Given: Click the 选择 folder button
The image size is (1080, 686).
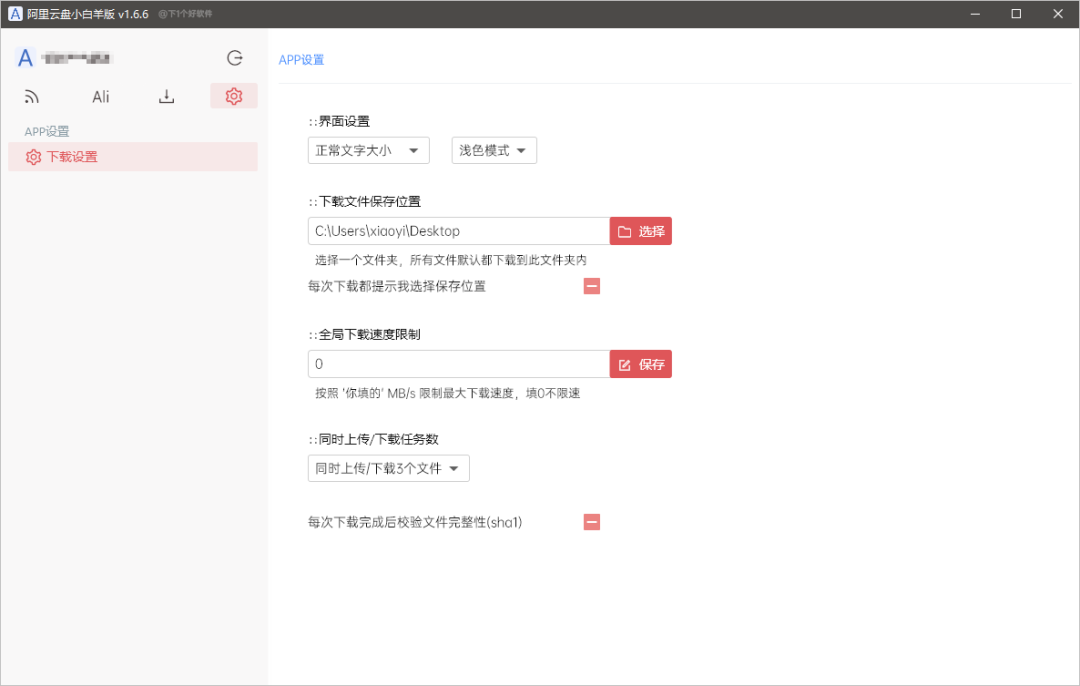Looking at the screenshot, I should [641, 231].
